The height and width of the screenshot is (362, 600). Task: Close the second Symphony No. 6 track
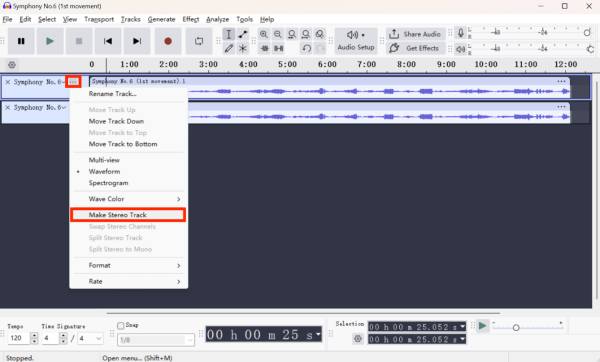(x=7, y=108)
